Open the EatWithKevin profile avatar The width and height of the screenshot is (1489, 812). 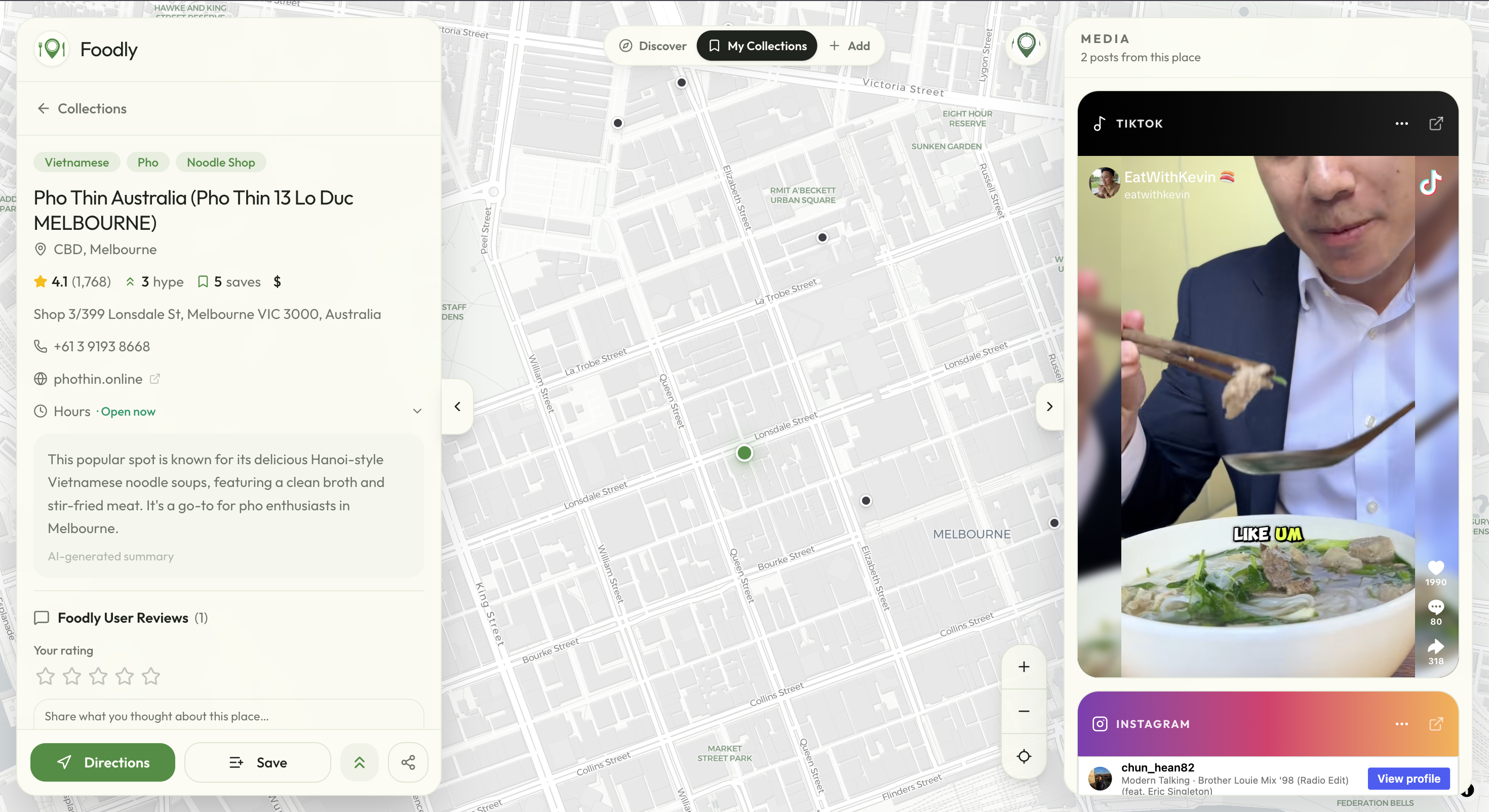click(x=1104, y=183)
